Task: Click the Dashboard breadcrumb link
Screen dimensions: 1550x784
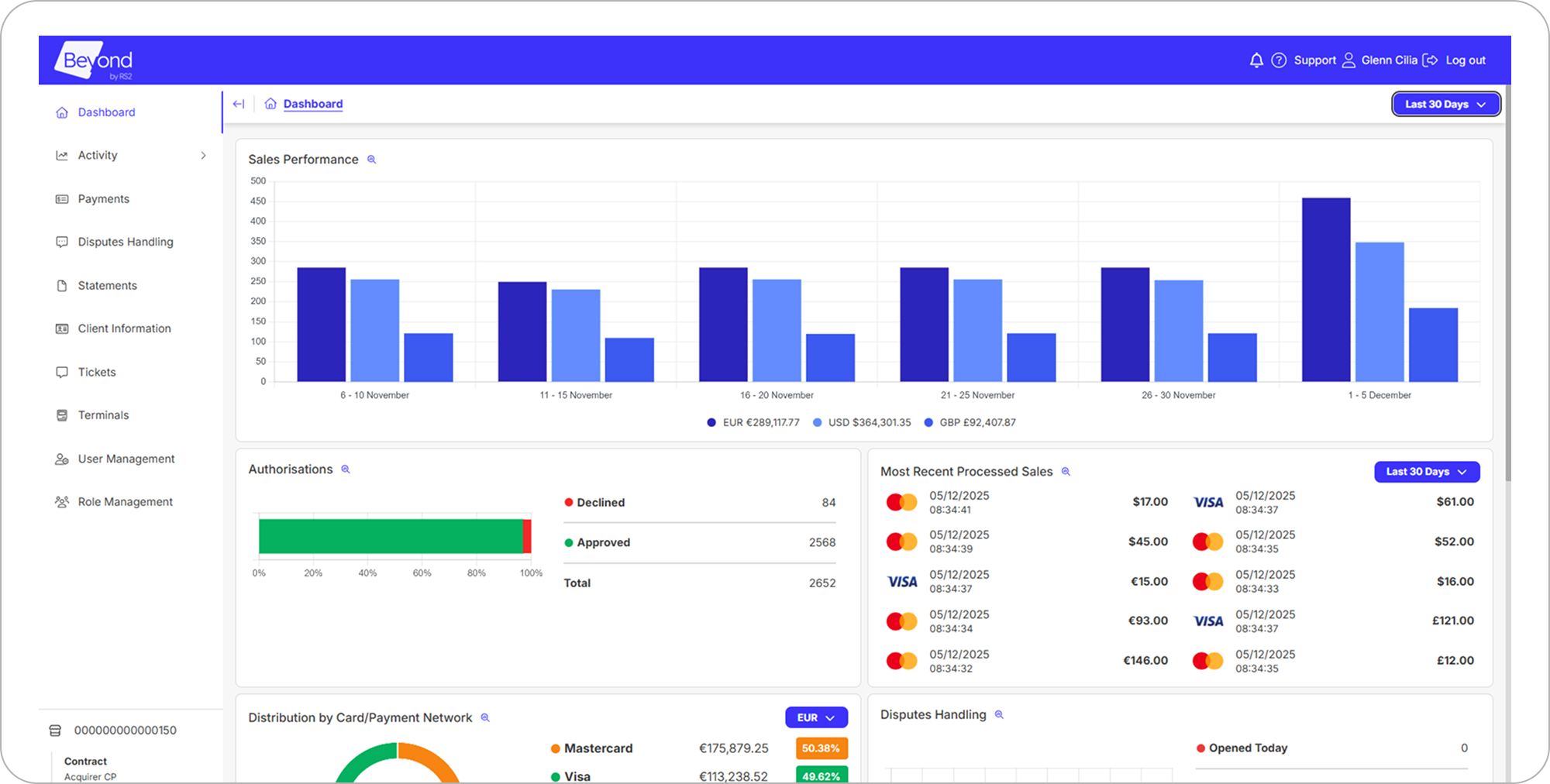Action: [313, 104]
